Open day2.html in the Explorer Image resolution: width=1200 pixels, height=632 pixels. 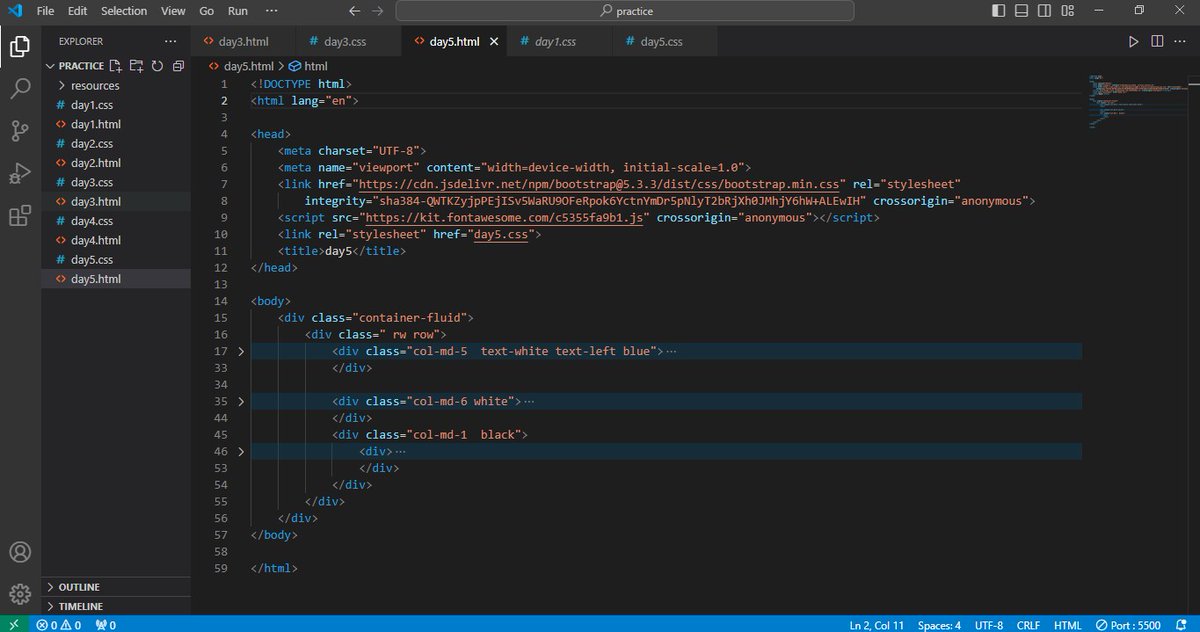96,163
